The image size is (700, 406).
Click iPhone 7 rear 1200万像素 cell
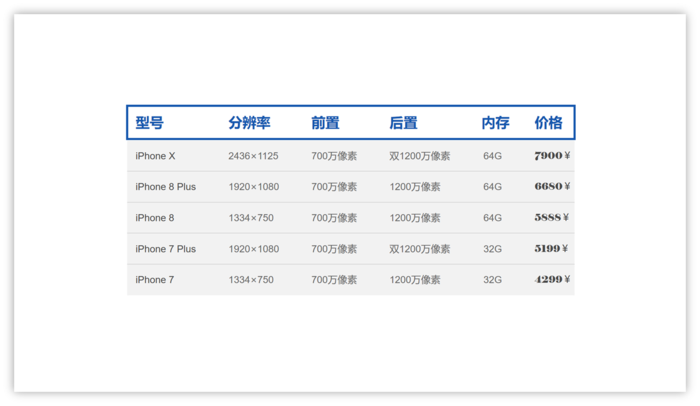[x=415, y=280]
